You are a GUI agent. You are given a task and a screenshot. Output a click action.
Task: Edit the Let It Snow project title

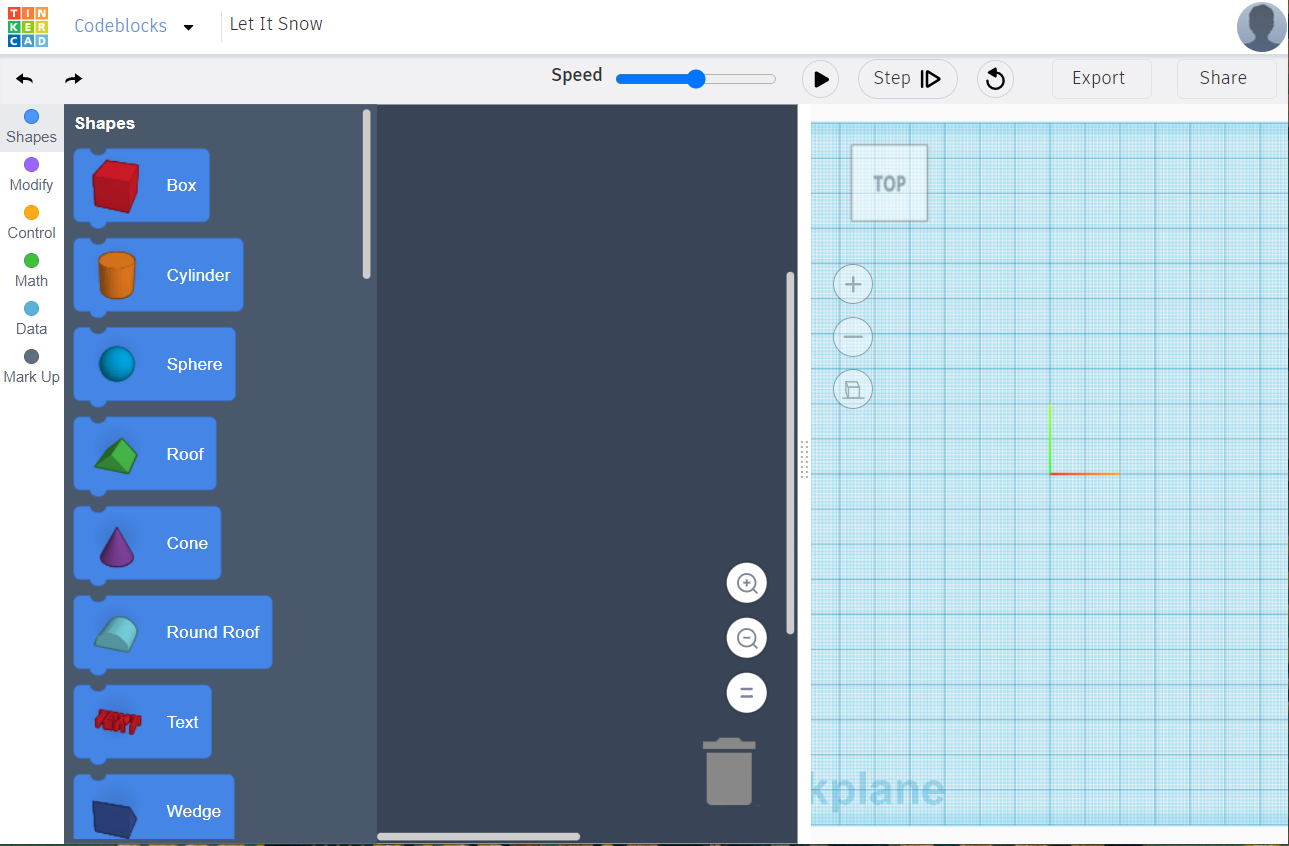[276, 24]
